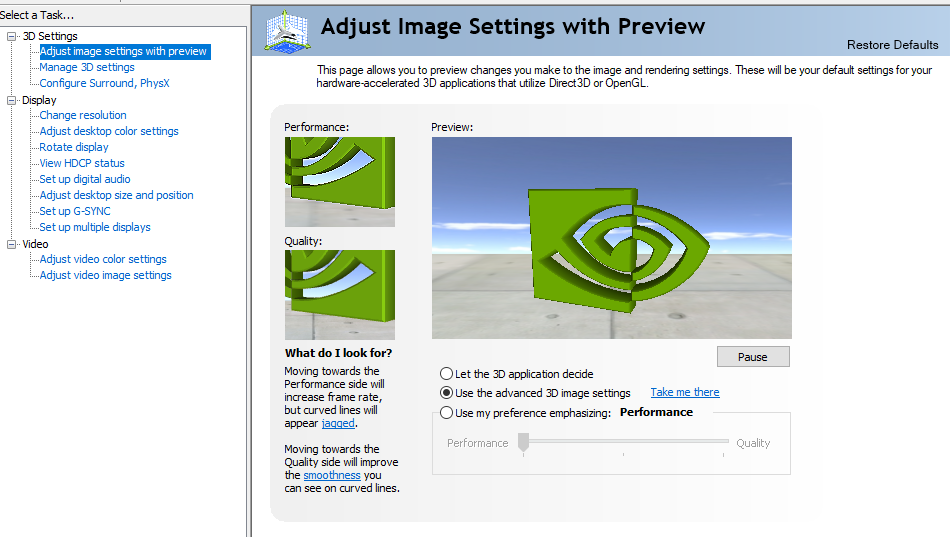Click the Performance sample thumbnail

coord(340,182)
